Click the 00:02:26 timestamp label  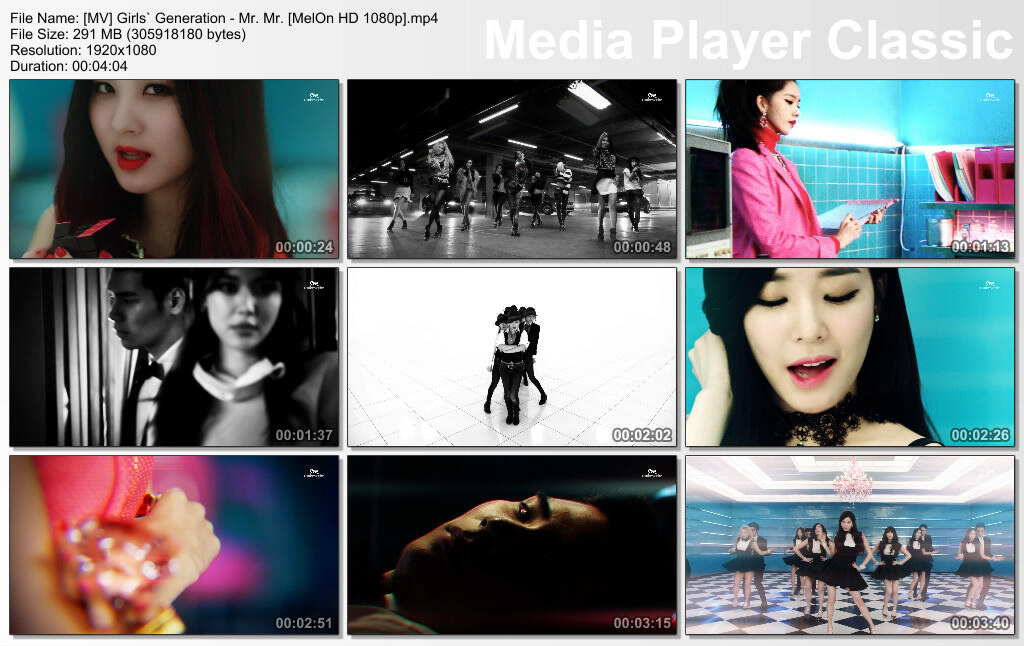[980, 435]
